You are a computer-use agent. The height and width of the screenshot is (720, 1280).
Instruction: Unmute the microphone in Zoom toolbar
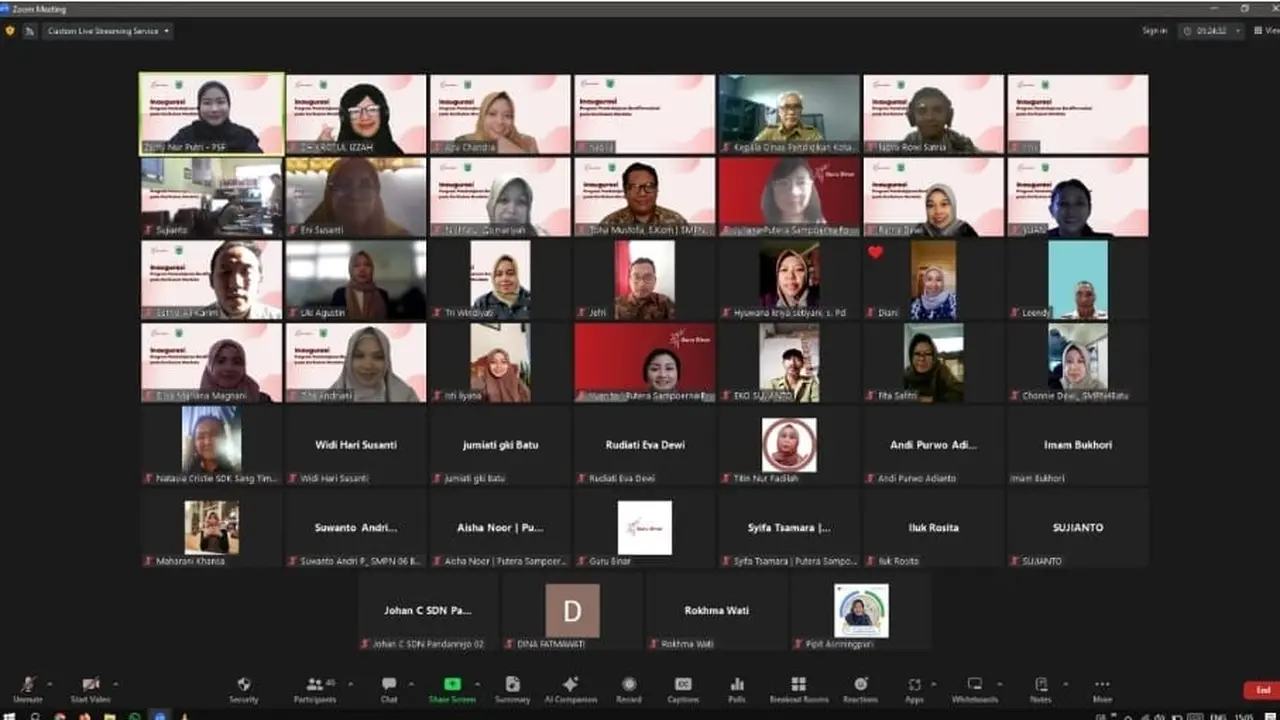(x=28, y=689)
